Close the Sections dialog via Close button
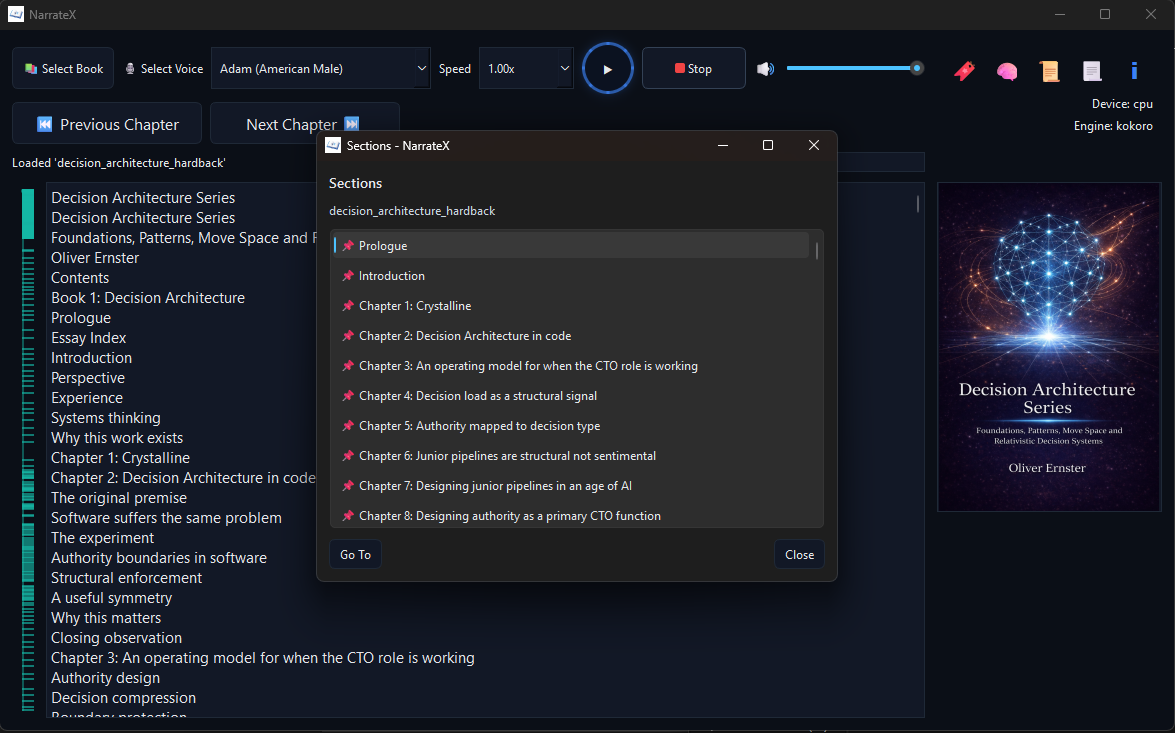The height and width of the screenshot is (733, 1175). pos(799,555)
